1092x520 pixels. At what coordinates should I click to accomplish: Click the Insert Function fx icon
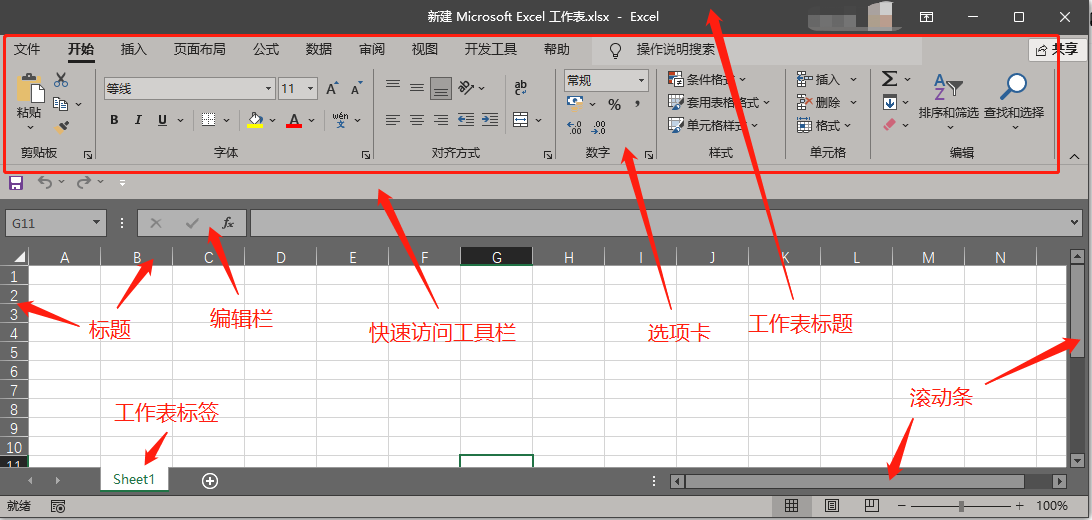pos(228,223)
